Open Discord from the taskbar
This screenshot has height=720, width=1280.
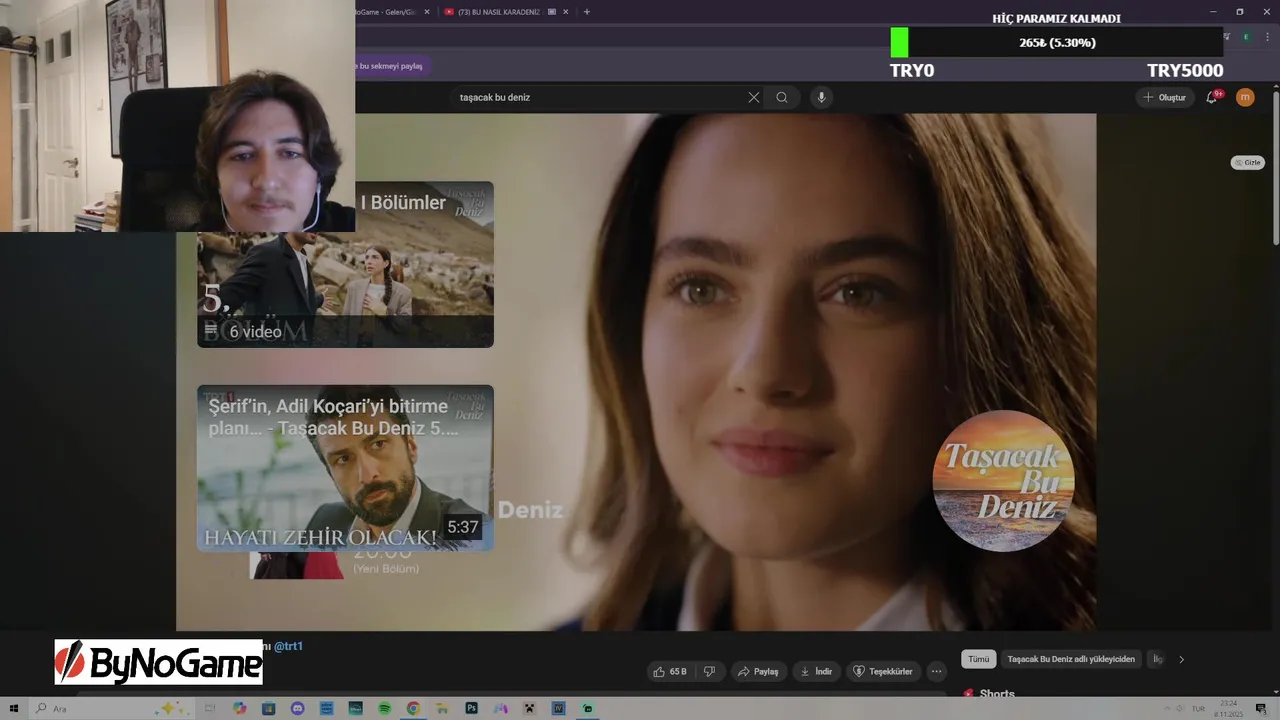point(298,708)
